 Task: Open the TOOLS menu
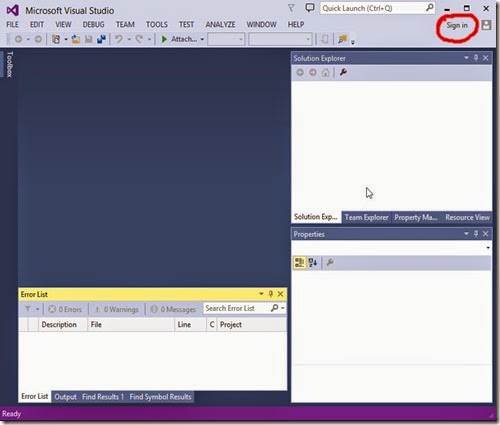[x=157, y=25]
